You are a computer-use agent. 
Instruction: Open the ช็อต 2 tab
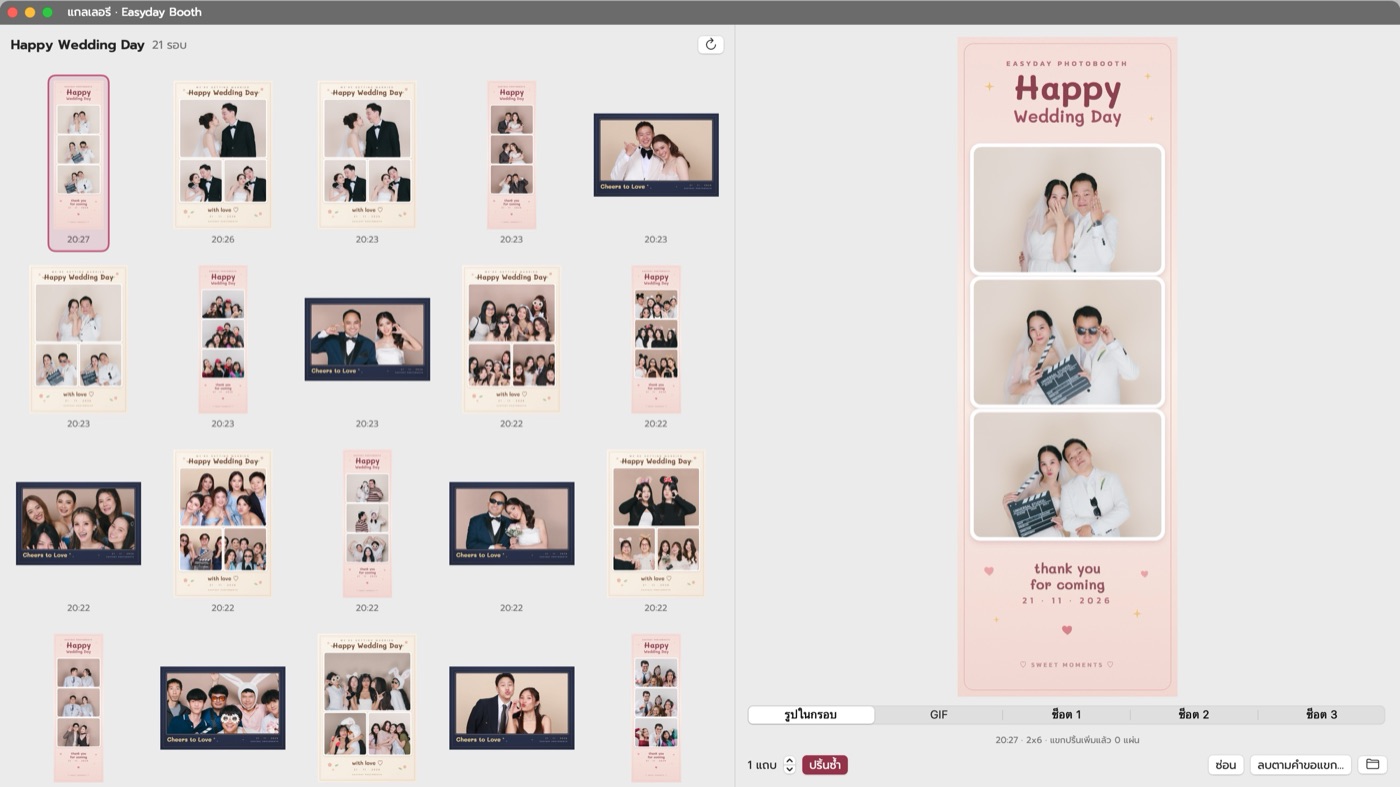pos(1194,715)
